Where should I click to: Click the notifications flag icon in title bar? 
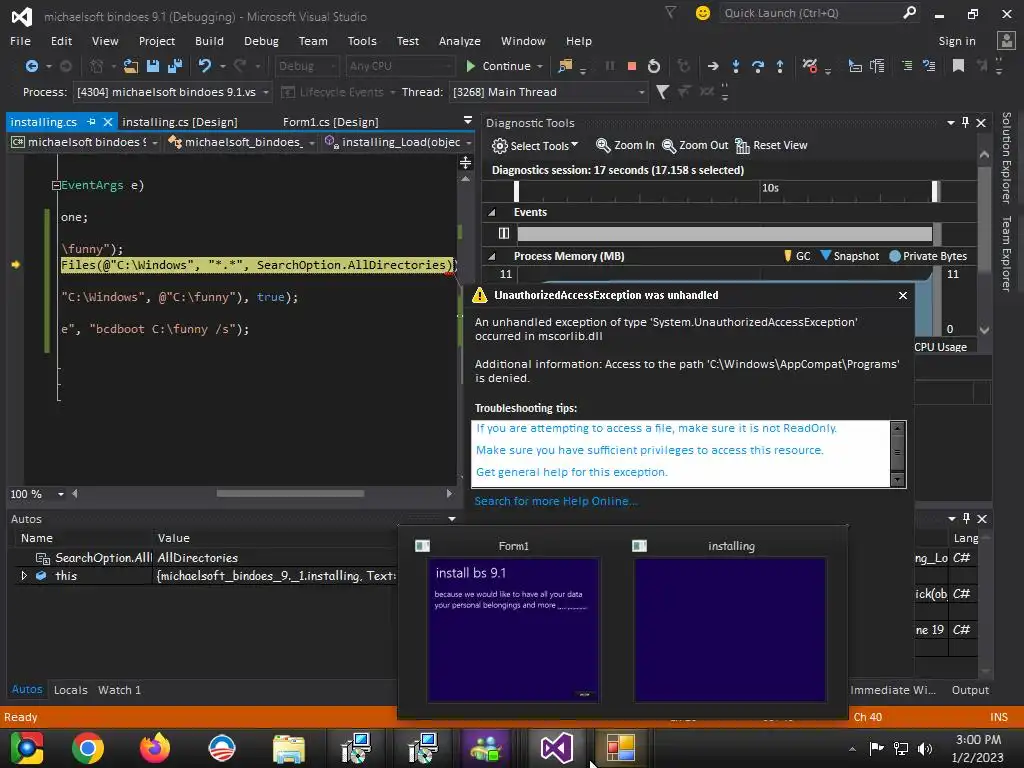click(671, 12)
